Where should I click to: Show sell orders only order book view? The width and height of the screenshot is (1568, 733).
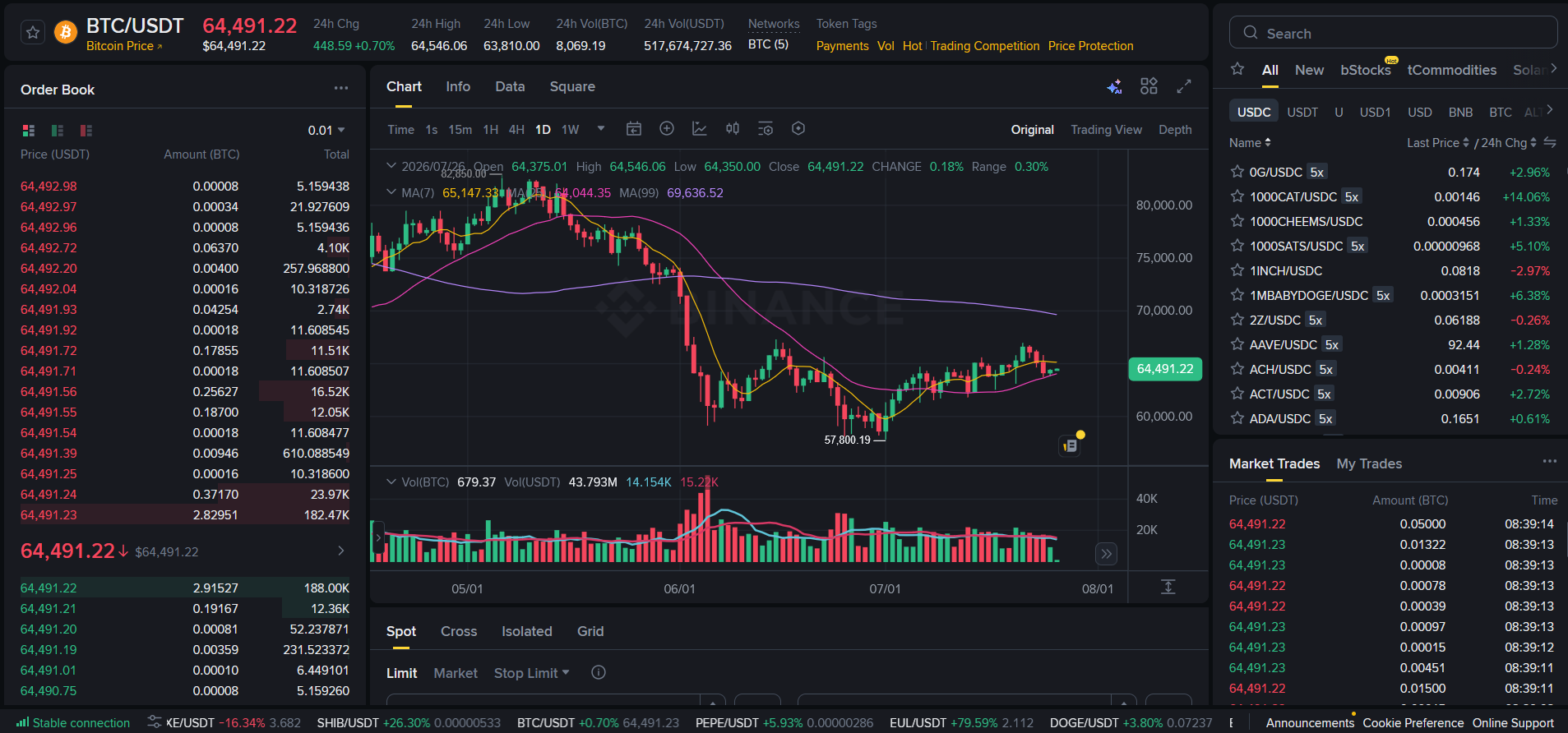86,130
